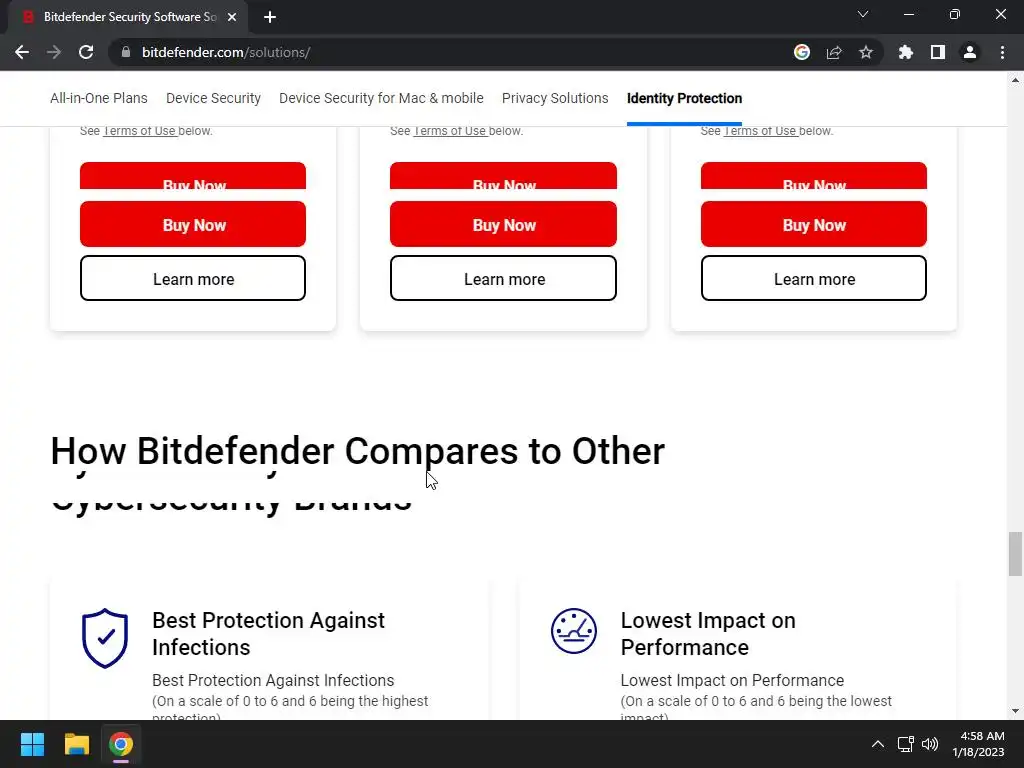Click the scrollbar up arrow
This screenshot has height=768, width=1024.
pyautogui.click(x=1015, y=80)
